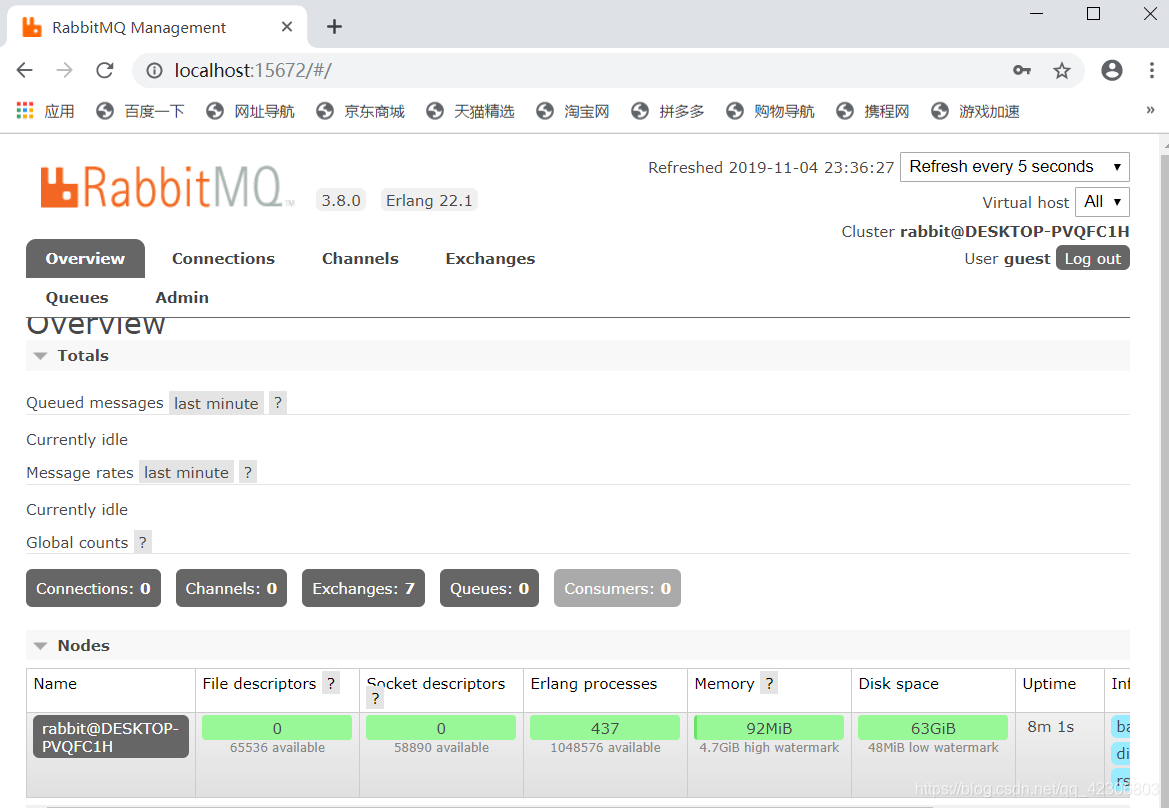
Task: Open the 携程网 bookmark
Action: 872,111
